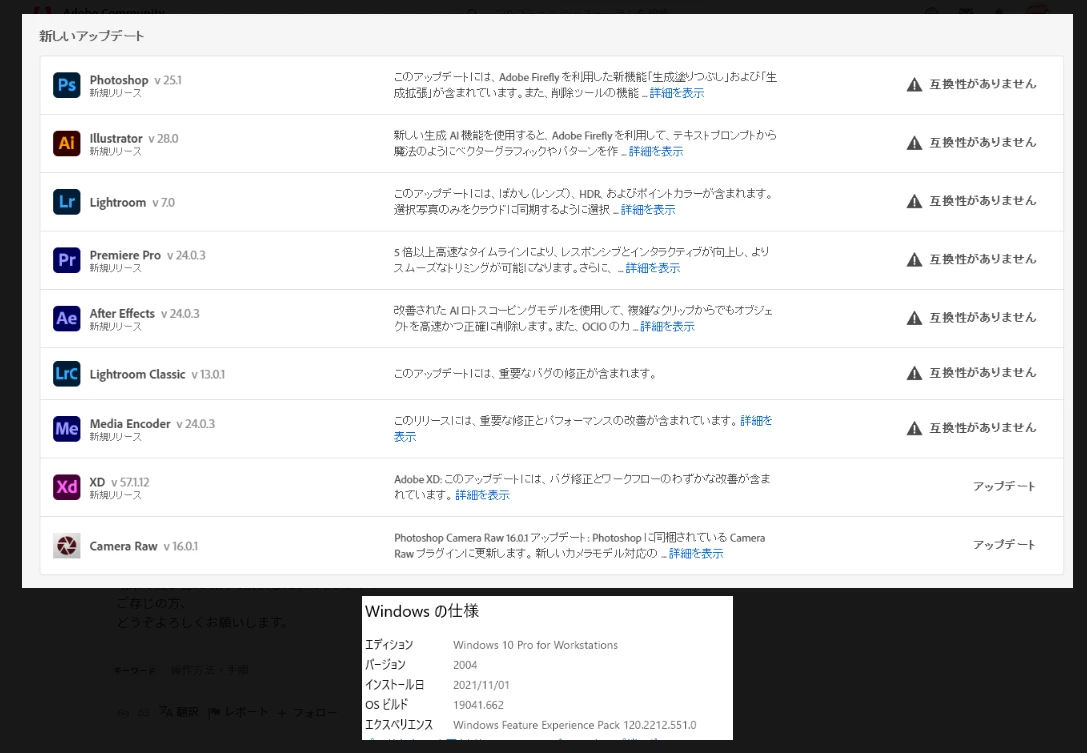Image resolution: width=1087 pixels, height=753 pixels.
Task: Open 詳細を表示 link for XD
Action: [482, 495]
